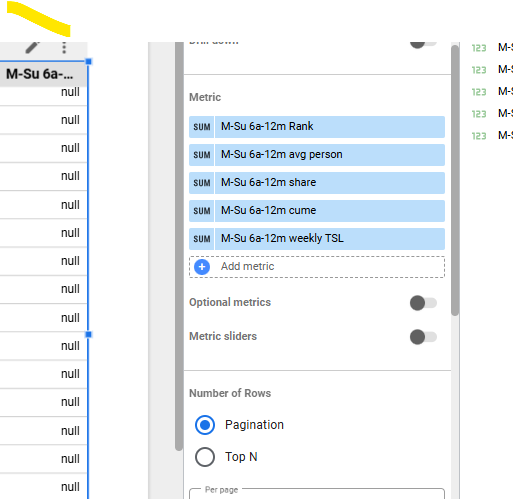
Task: Select the Pagination radio button
Action: 205,425
